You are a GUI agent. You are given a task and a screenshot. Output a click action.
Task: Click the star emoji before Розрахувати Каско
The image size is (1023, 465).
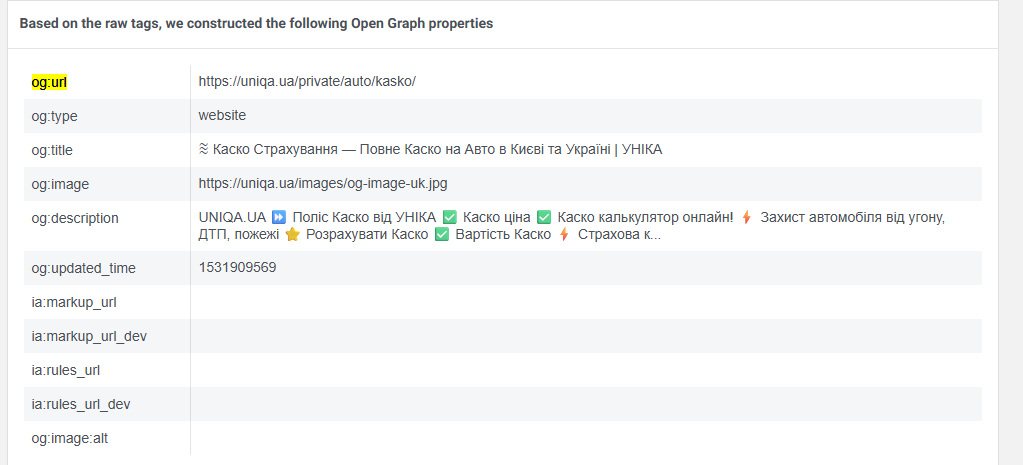point(292,235)
